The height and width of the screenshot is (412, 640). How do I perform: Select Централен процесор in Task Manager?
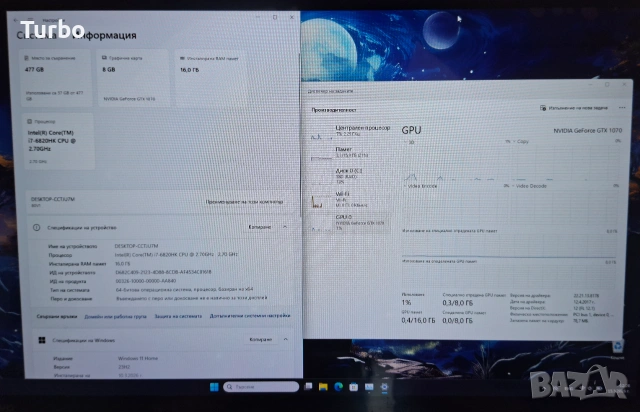pos(350,132)
